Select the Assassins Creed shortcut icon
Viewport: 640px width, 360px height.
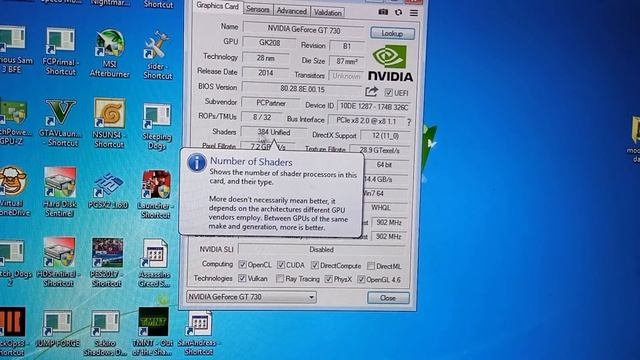154,263
